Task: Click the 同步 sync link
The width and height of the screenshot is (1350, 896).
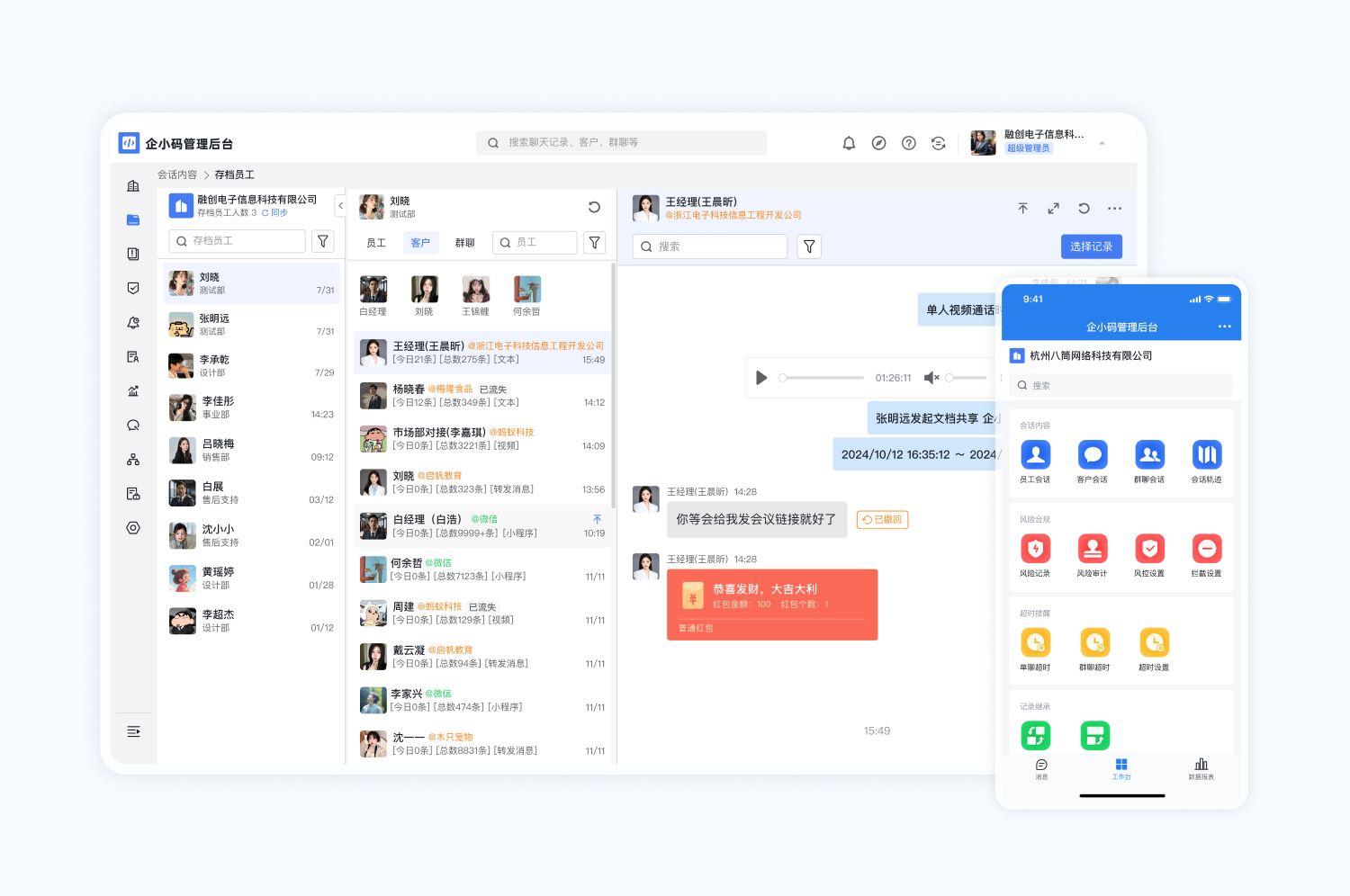Action: 275,213
